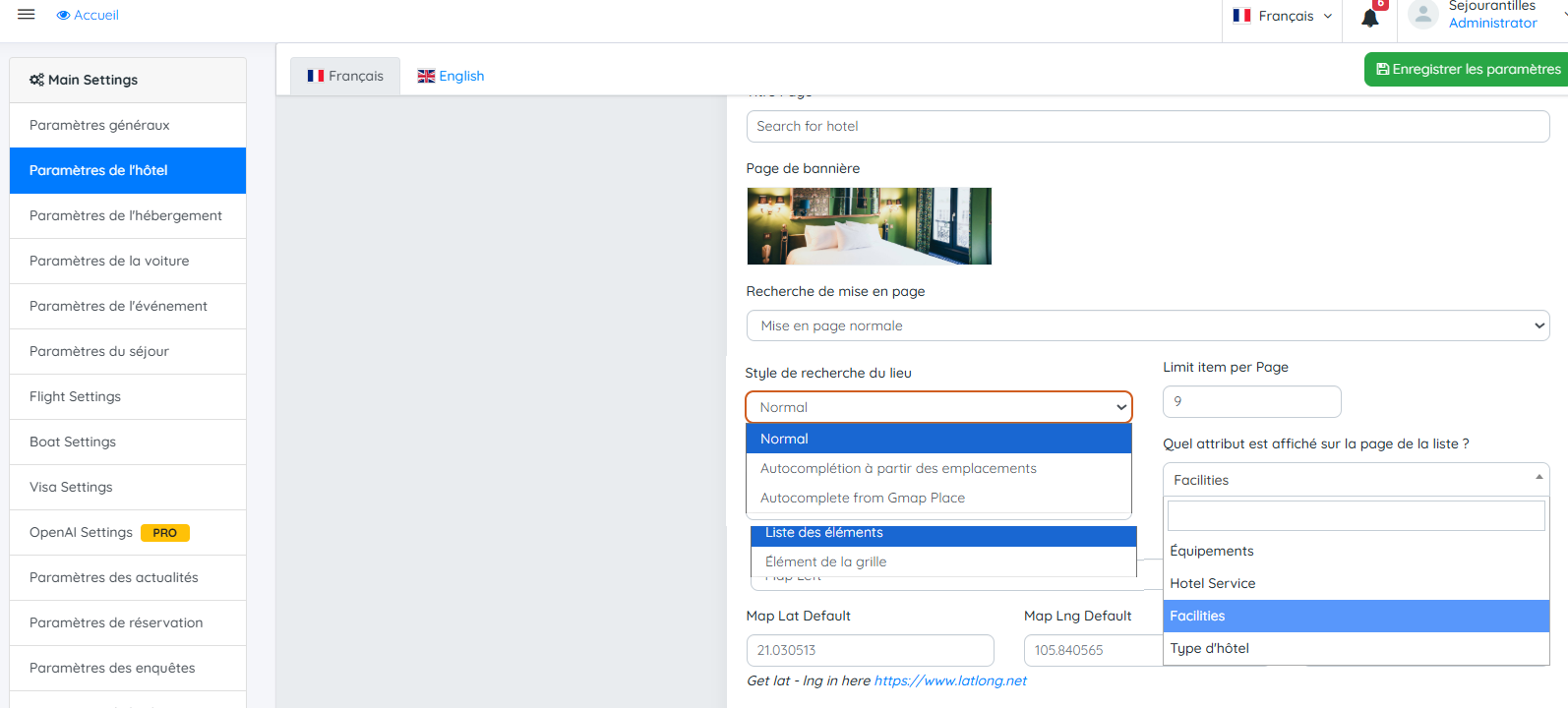Select Type d'hôtel attribute option
The width and height of the screenshot is (1568, 708).
(x=1210, y=648)
